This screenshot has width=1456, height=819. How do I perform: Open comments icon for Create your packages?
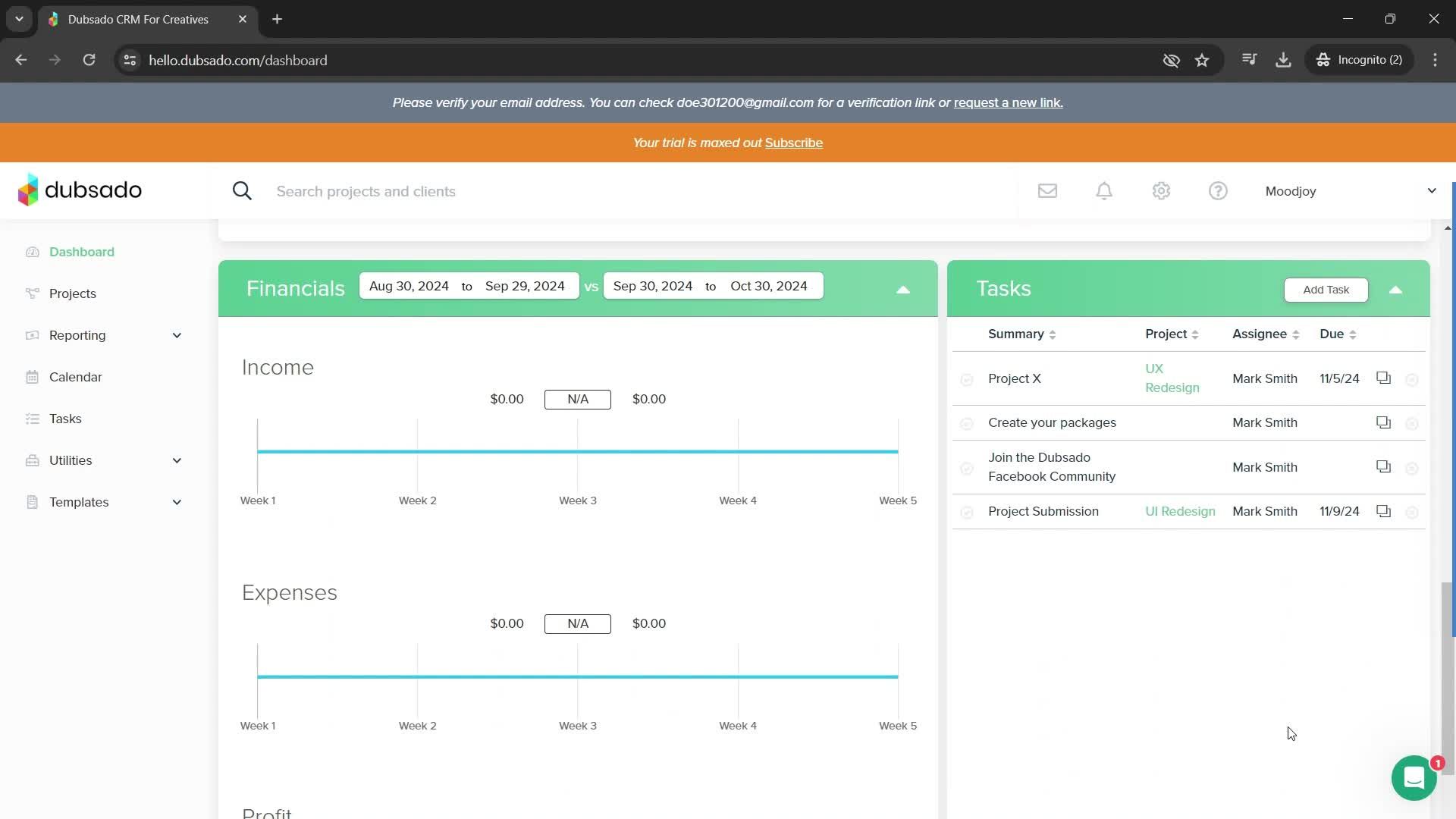coord(1383,422)
